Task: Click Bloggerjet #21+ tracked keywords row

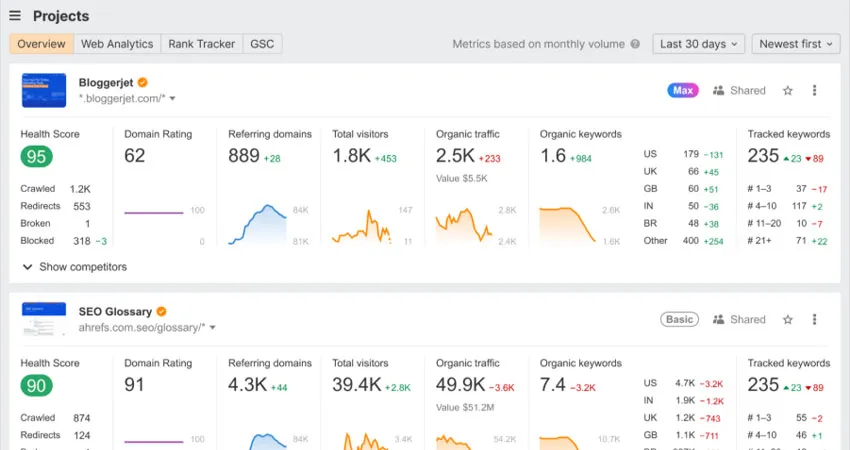Action: coord(788,241)
